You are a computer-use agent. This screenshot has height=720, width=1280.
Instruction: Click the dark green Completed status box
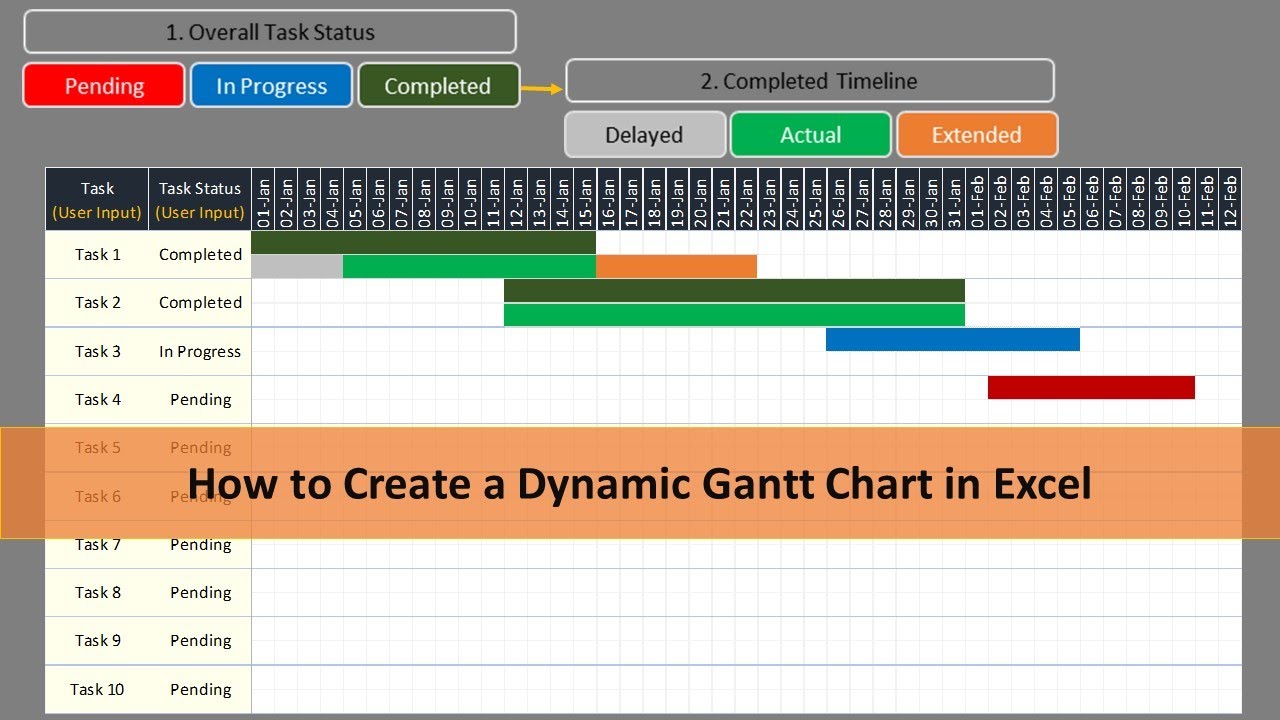pos(438,85)
